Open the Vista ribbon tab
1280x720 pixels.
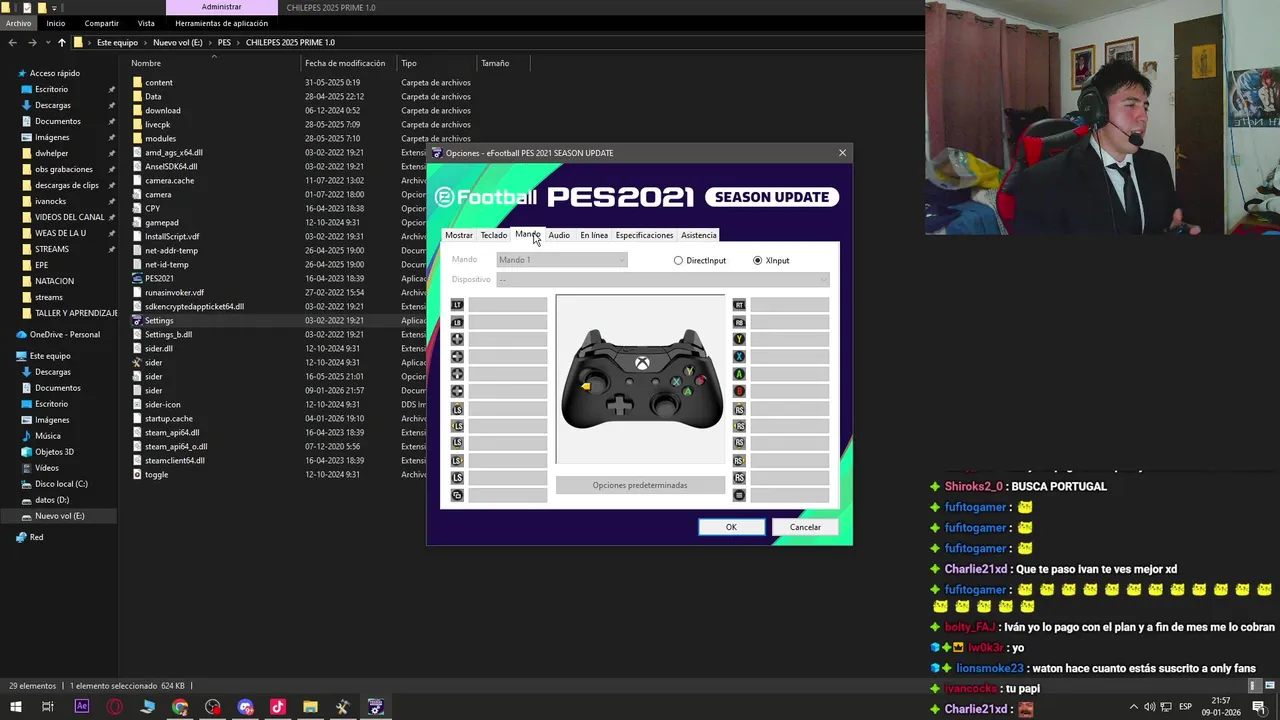point(146,23)
